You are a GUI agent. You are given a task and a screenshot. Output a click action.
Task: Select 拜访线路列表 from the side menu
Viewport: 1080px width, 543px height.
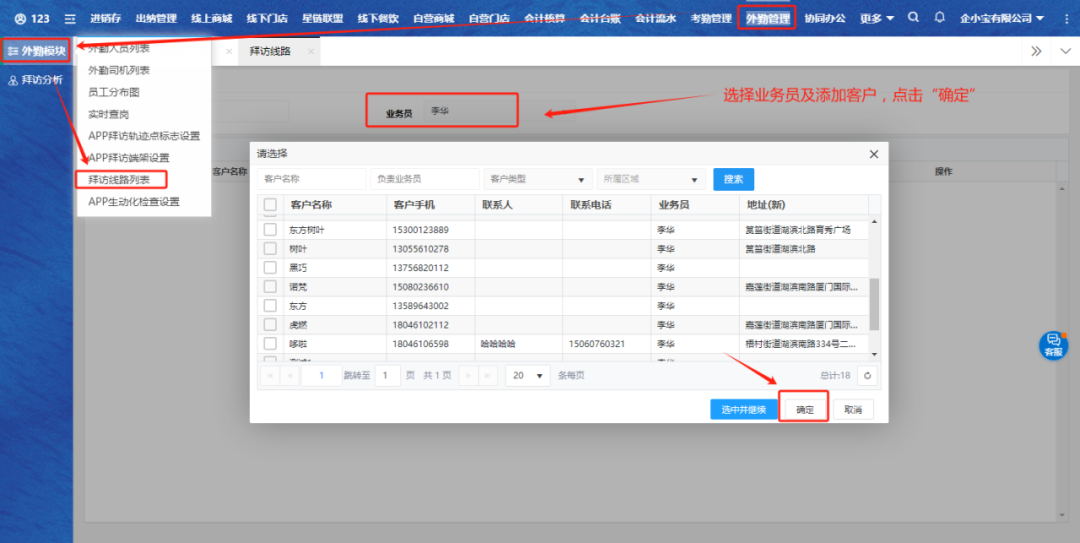point(120,180)
